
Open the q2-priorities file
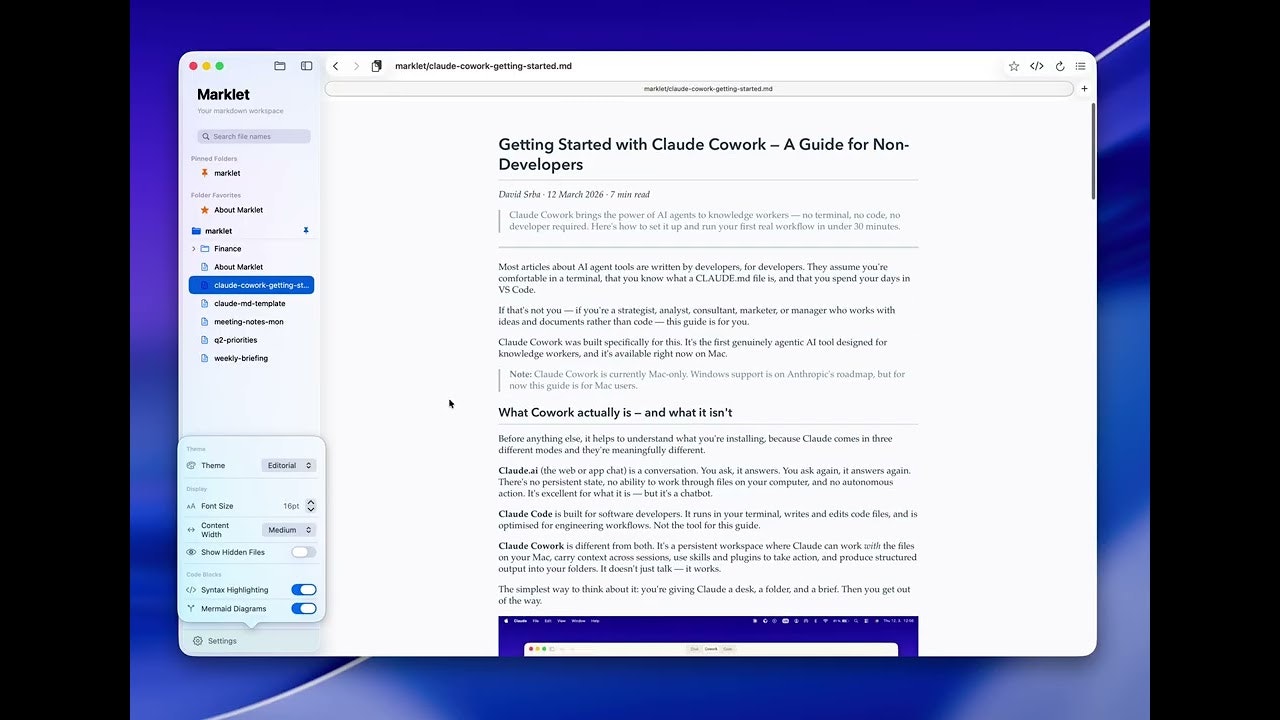[x=251, y=340]
